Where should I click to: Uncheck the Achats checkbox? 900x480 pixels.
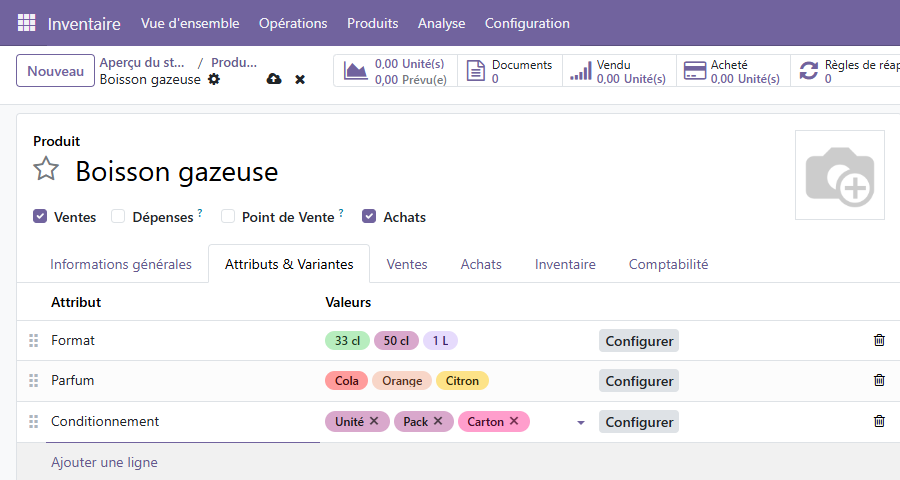[369, 216]
